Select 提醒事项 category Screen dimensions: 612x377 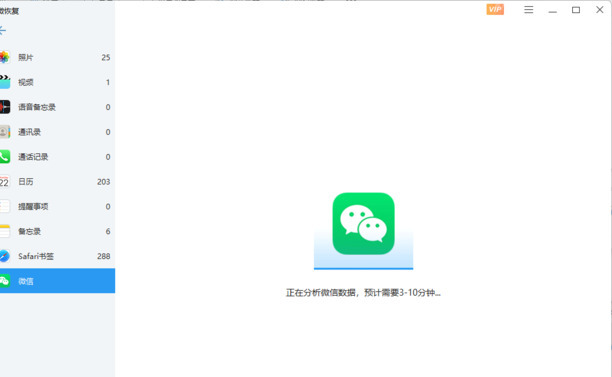coord(57,206)
